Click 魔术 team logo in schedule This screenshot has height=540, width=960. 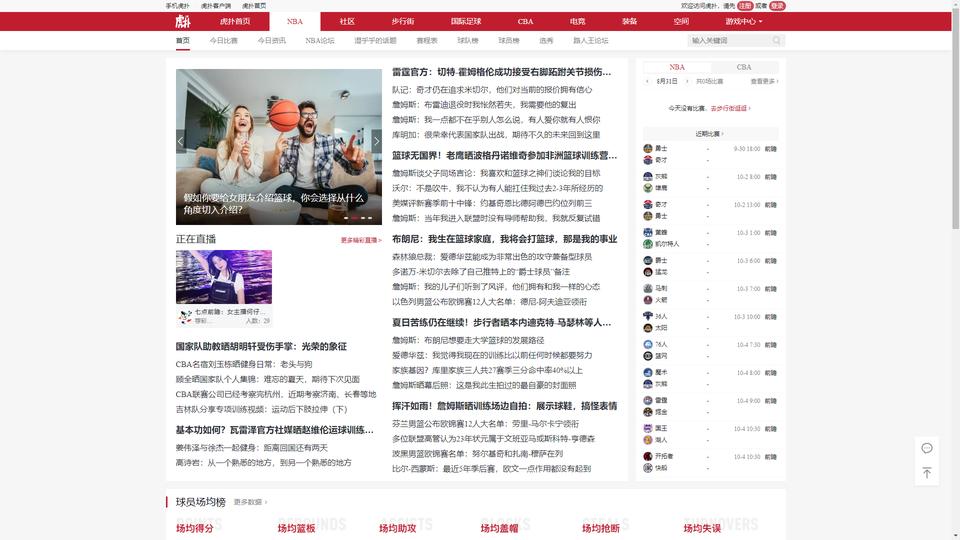pyautogui.click(x=648, y=372)
